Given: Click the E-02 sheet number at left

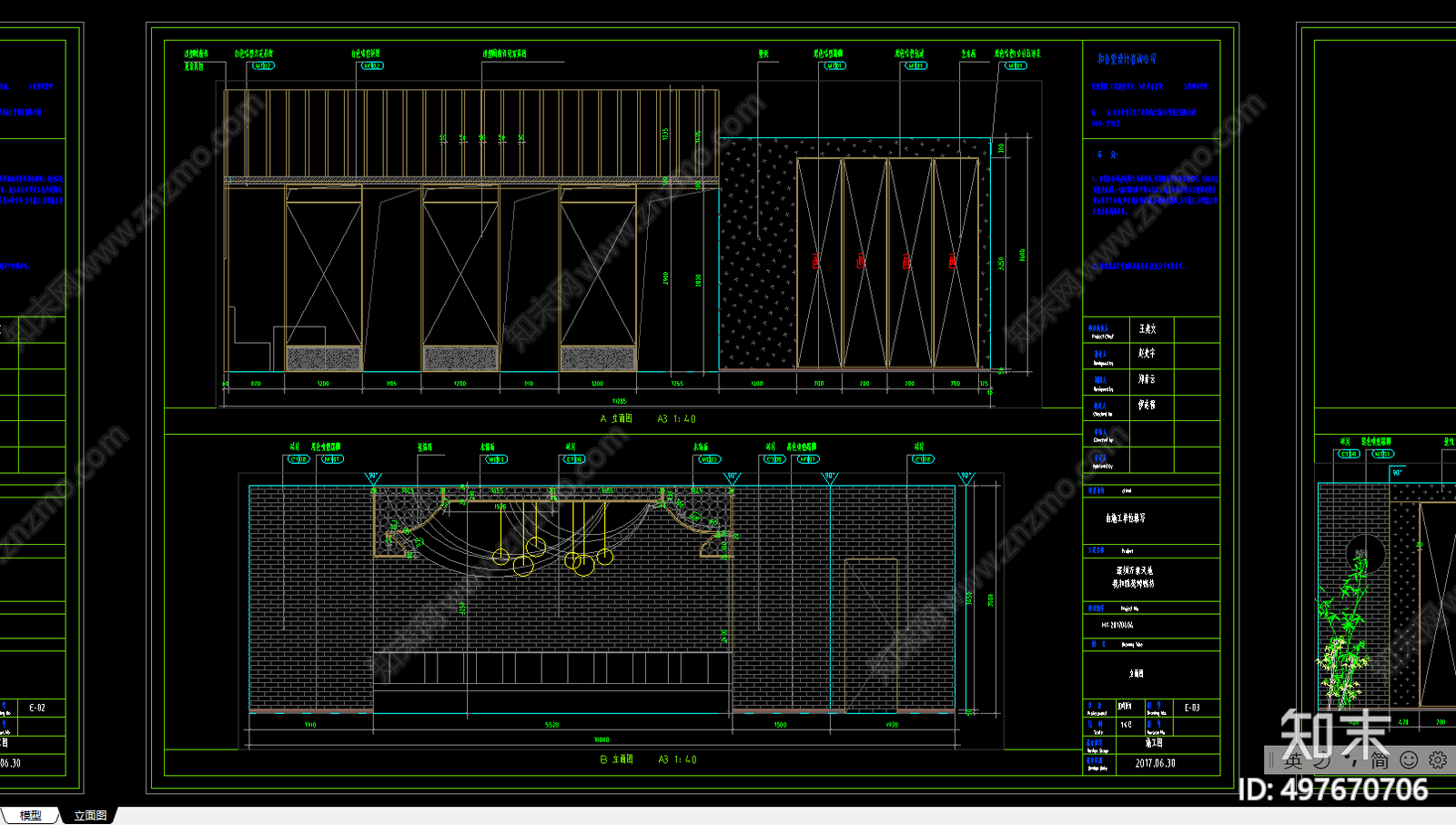Looking at the screenshot, I should coord(36,707).
